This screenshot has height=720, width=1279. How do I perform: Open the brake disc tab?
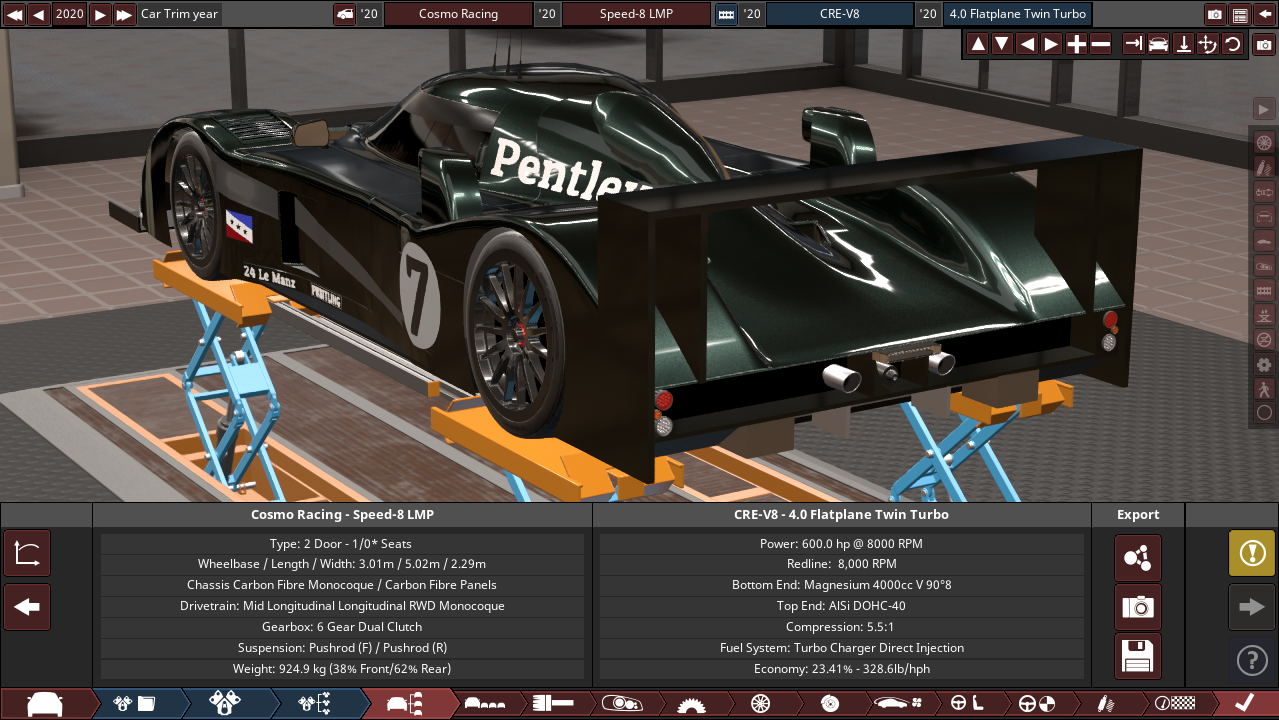(x=829, y=704)
